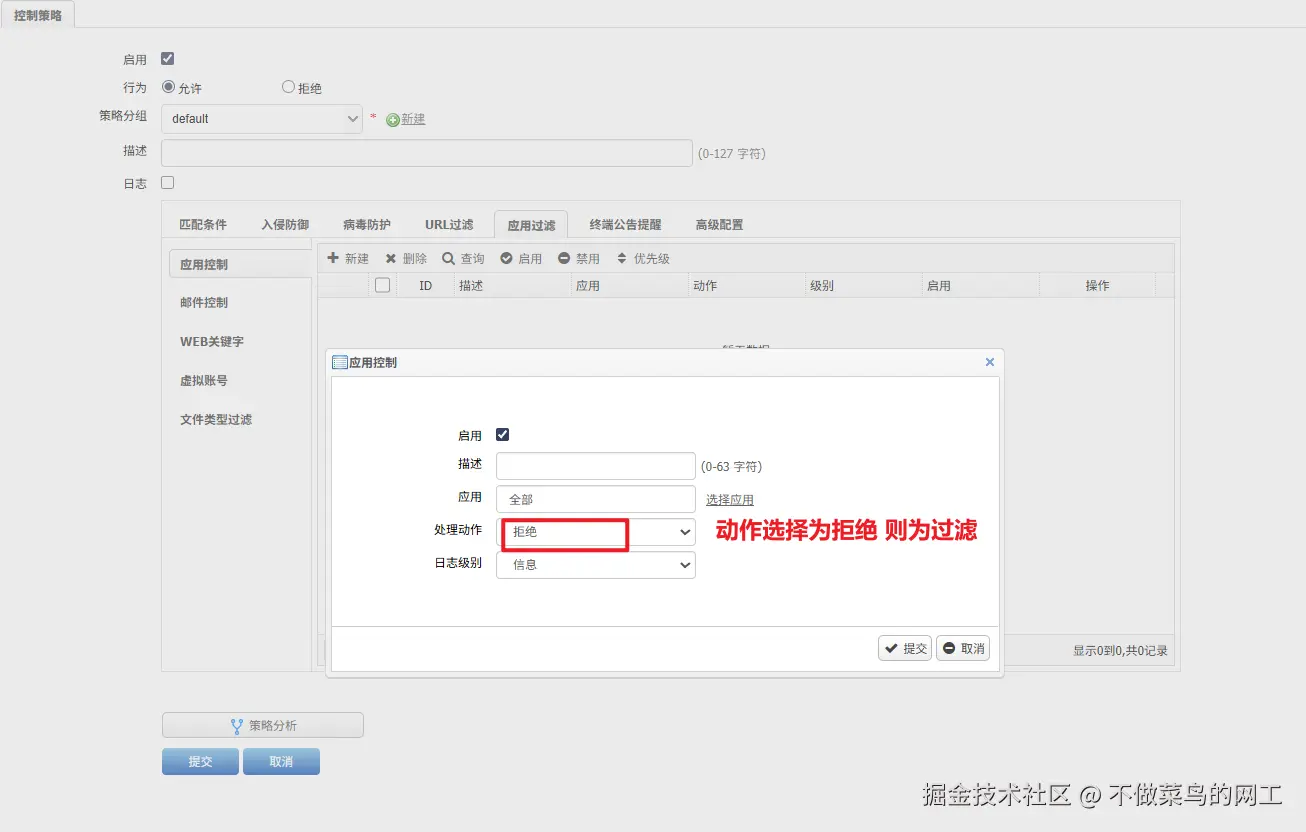Open the 处理动作 dropdown

pyautogui.click(x=596, y=532)
